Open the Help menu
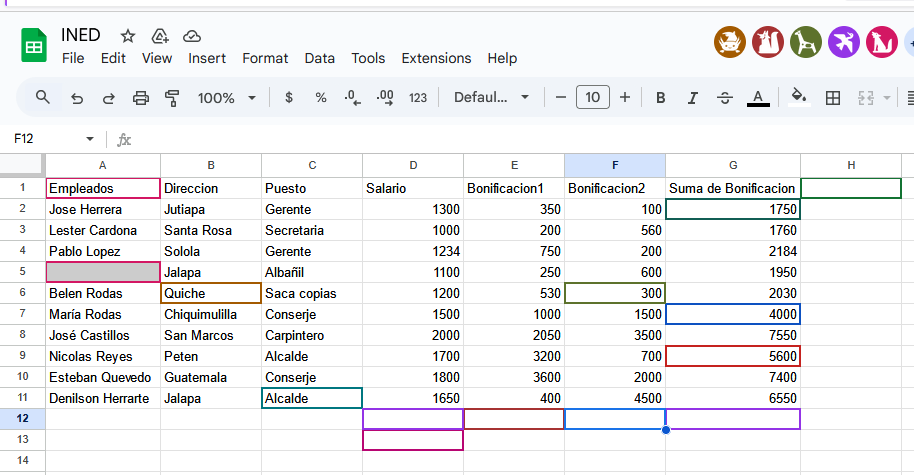 coord(502,58)
